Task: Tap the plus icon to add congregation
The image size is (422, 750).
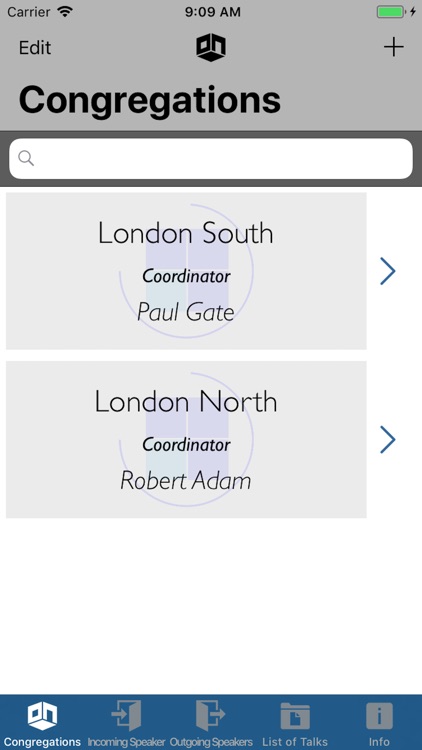Action: 393,47
